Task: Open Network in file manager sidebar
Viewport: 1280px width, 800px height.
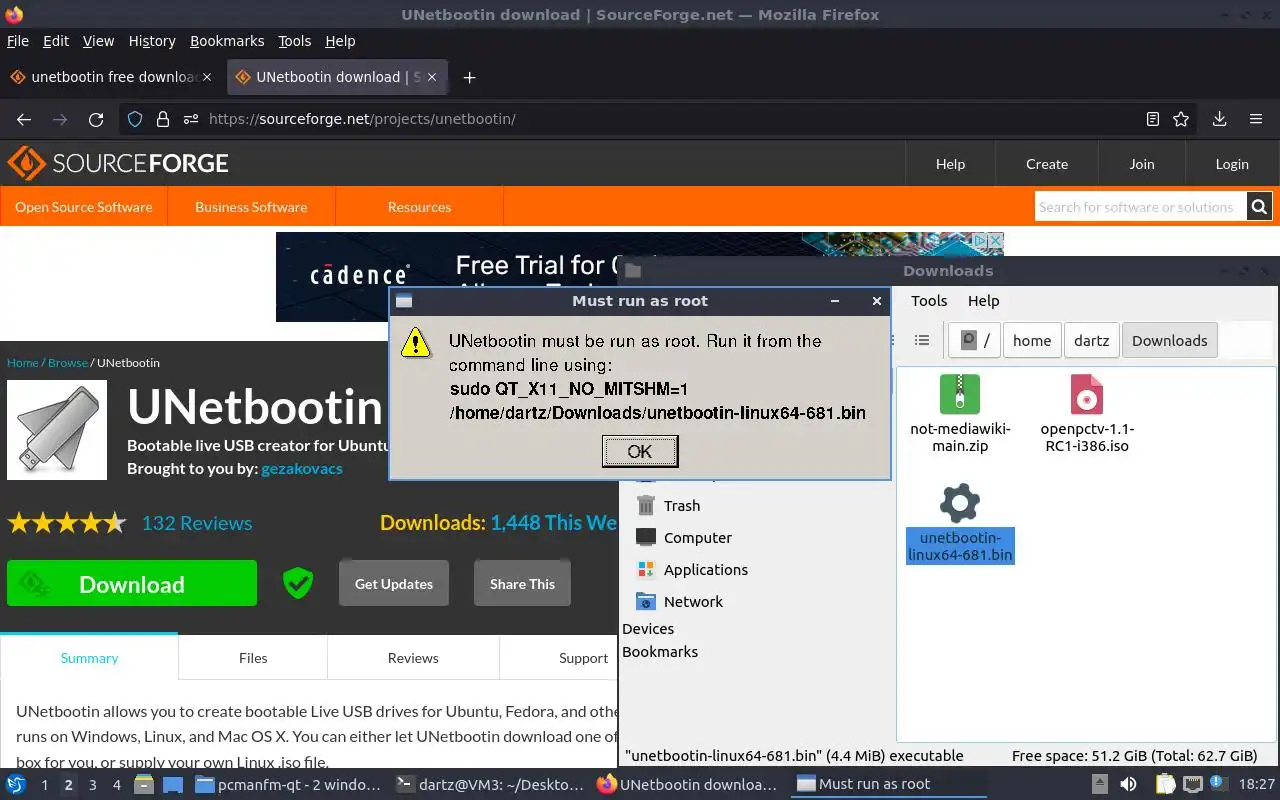Action: pos(679,601)
